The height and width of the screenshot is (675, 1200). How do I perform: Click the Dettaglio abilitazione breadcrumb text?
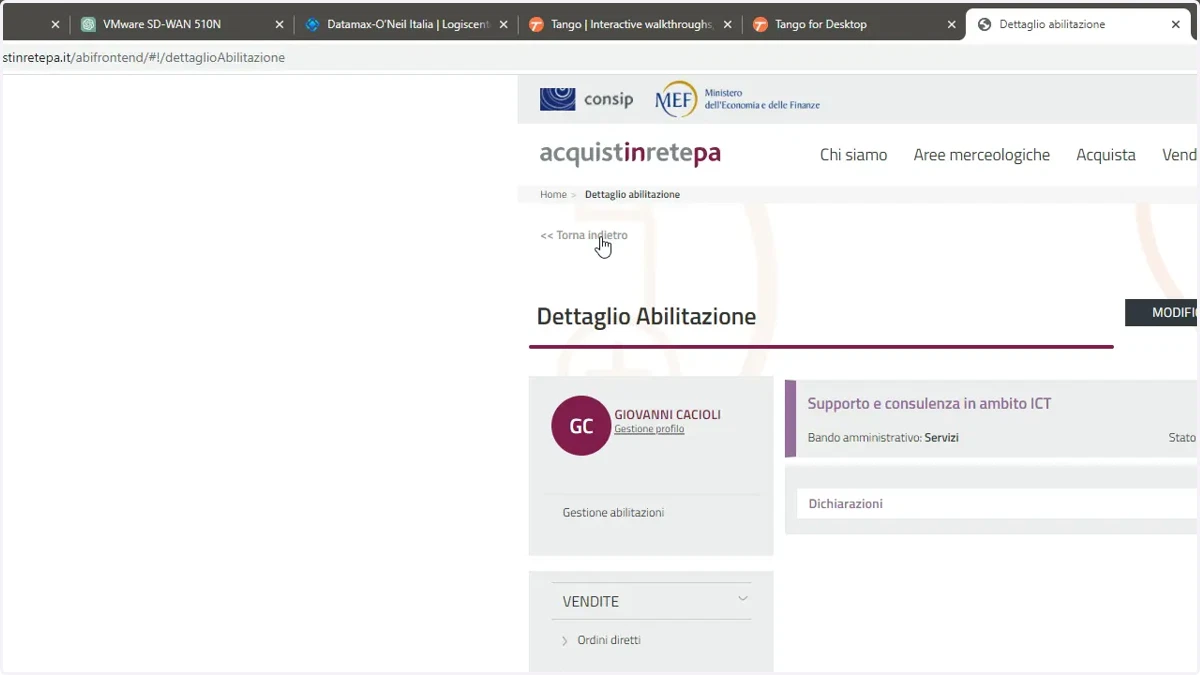632,194
